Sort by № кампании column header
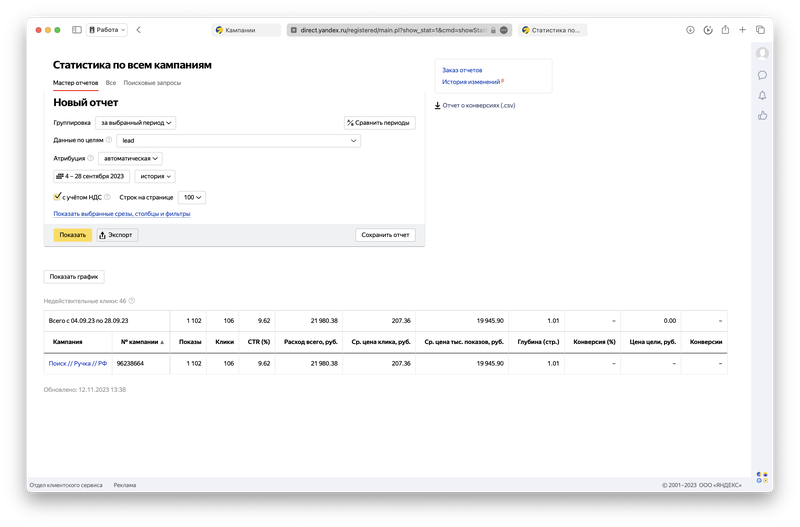The image size is (800, 527). coord(142,342)
